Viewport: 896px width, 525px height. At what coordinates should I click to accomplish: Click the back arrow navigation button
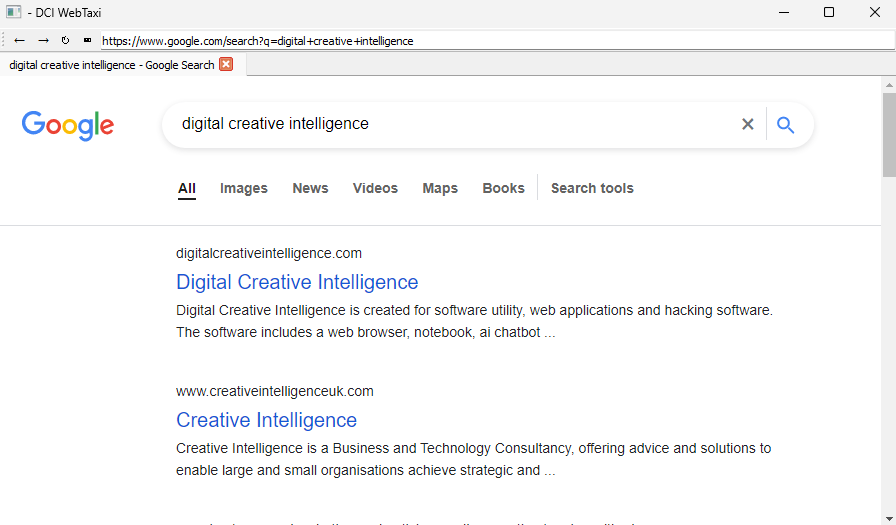pos(19,40)
